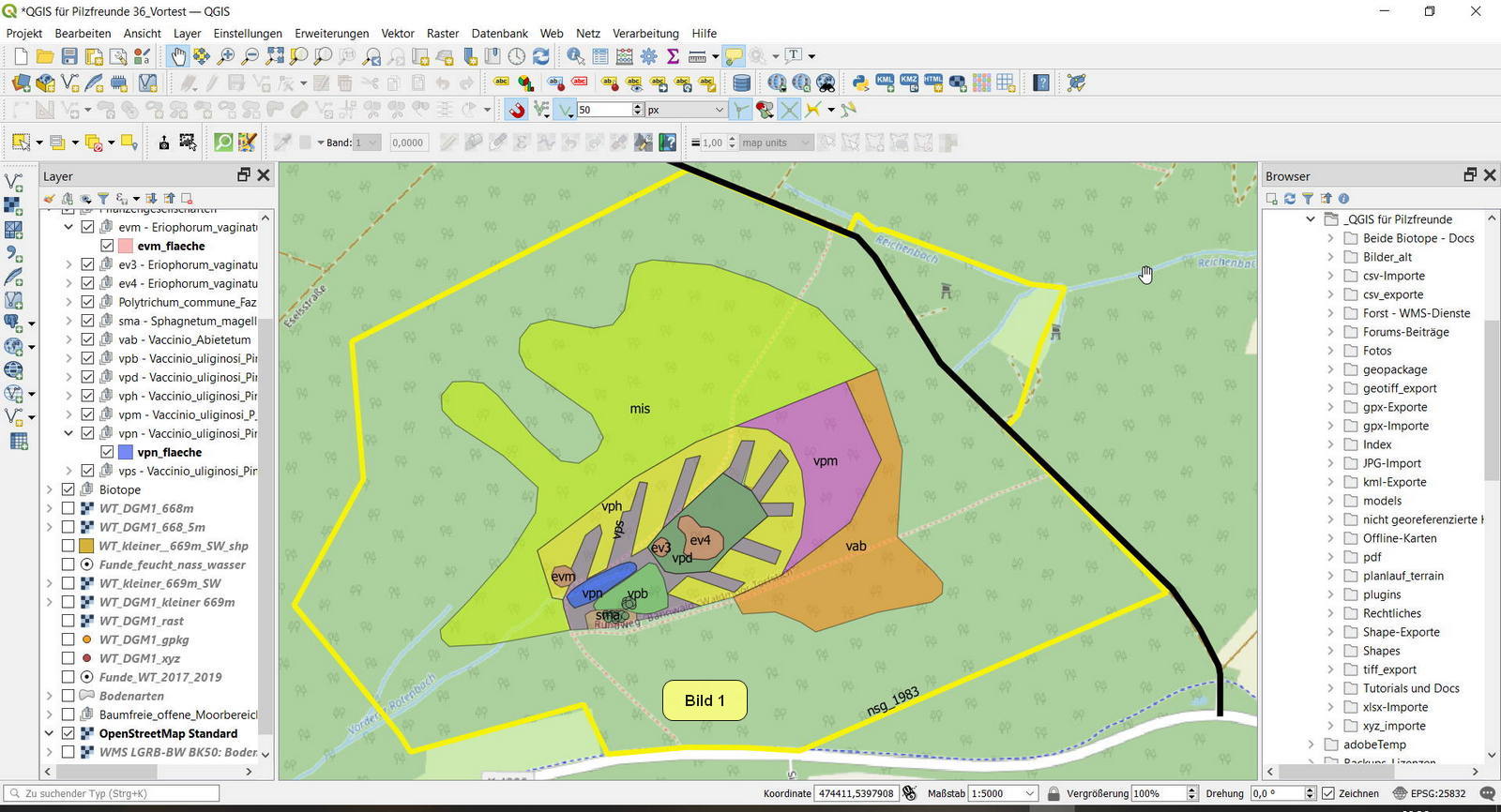Select the Pan Map hand tool
The height and width of the screenshot is (812, 1501).
pyautogui.click(x=177, y=57)
